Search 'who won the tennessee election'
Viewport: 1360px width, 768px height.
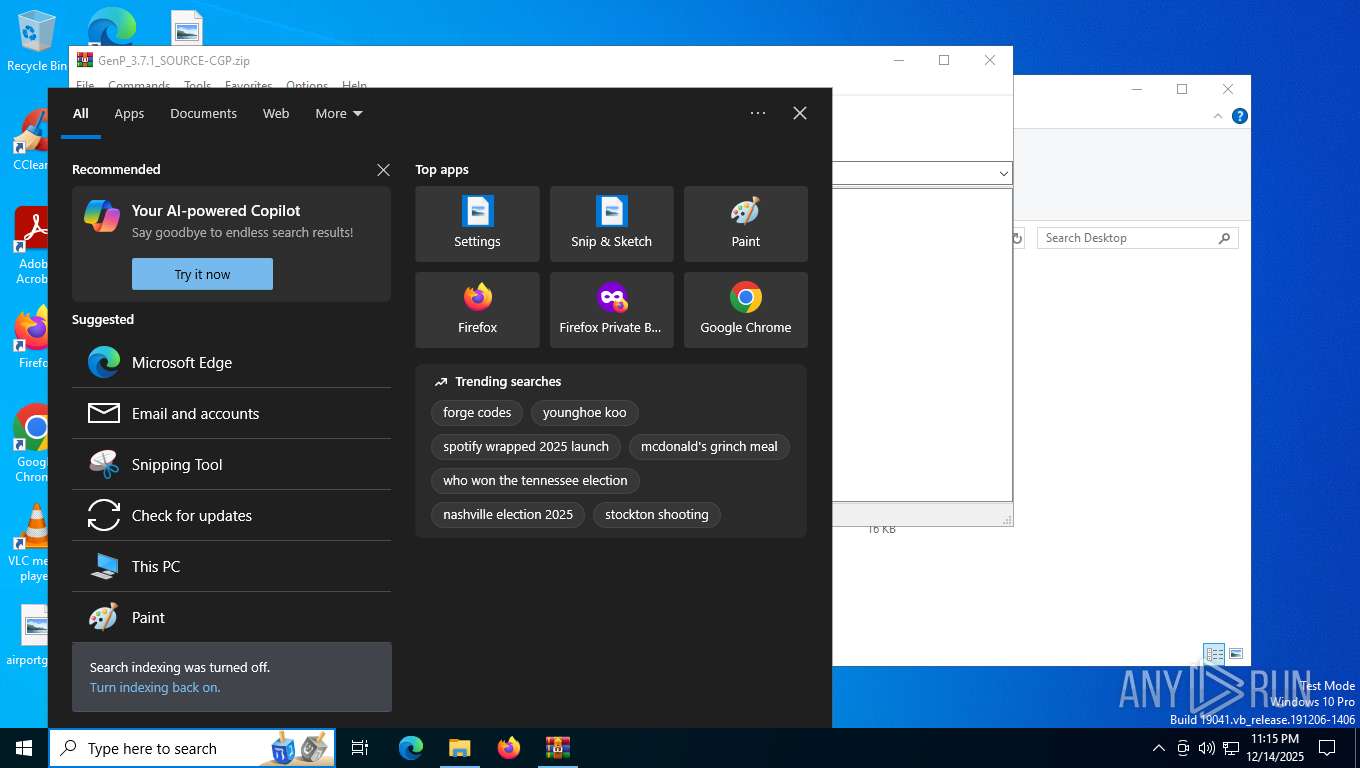535,480
